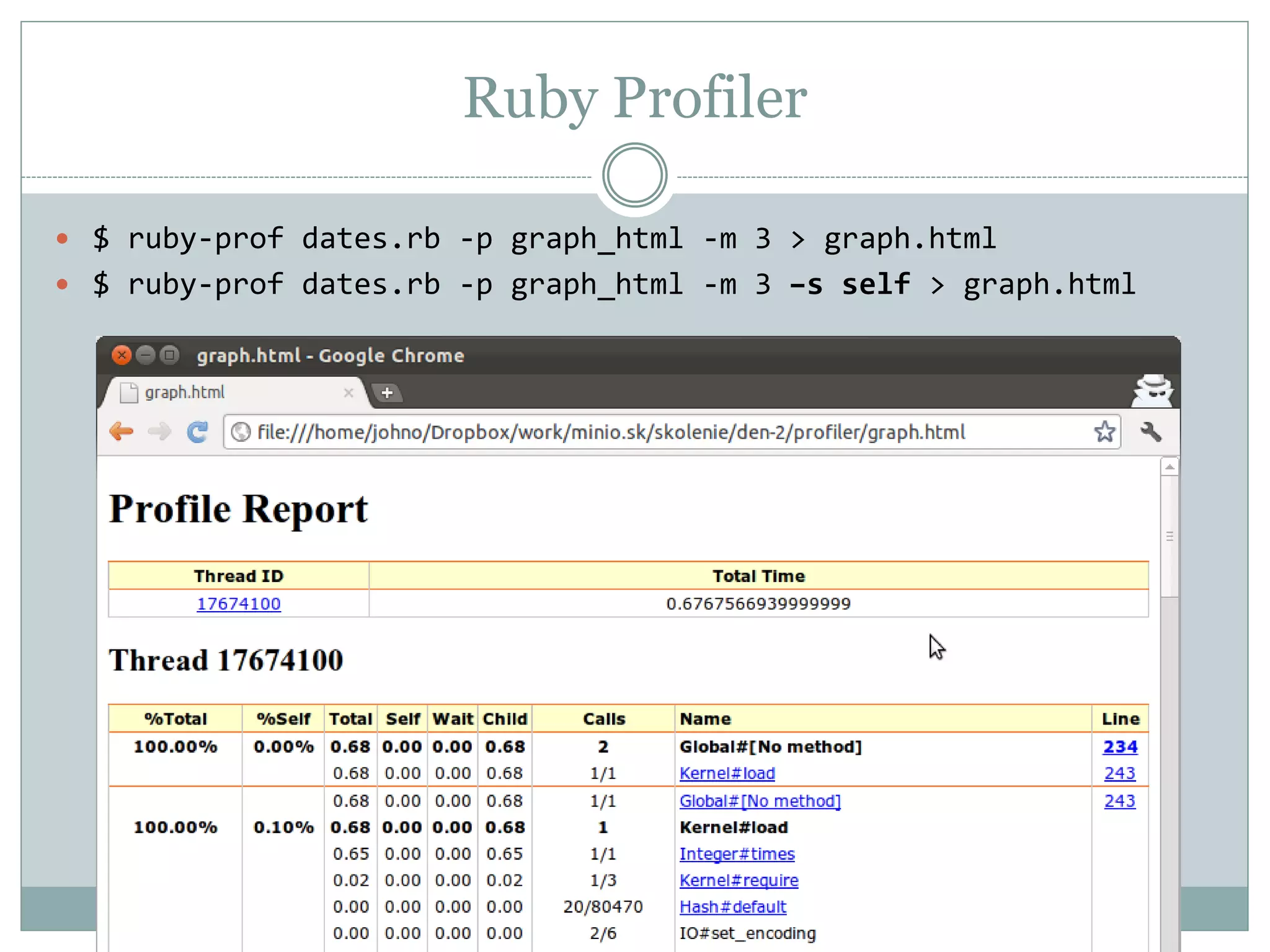
Task: Click the window title graph.html - Google Chrome
Action: click(331, 356)
